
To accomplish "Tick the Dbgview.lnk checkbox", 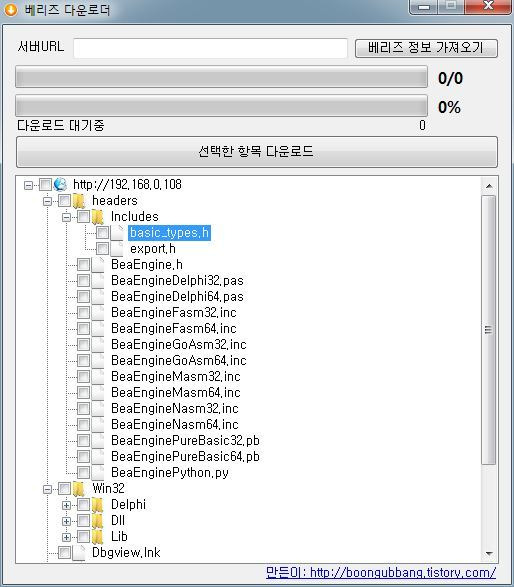I will pyautogui.click(x=64, y=553).
